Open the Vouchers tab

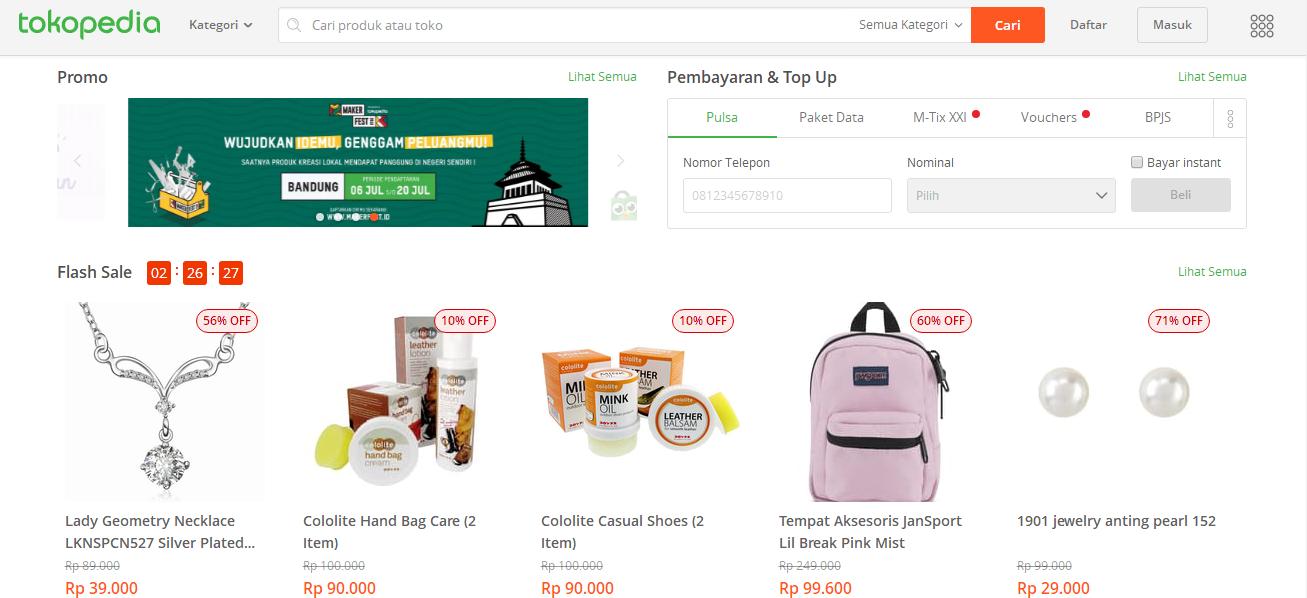pos(1049,117)
